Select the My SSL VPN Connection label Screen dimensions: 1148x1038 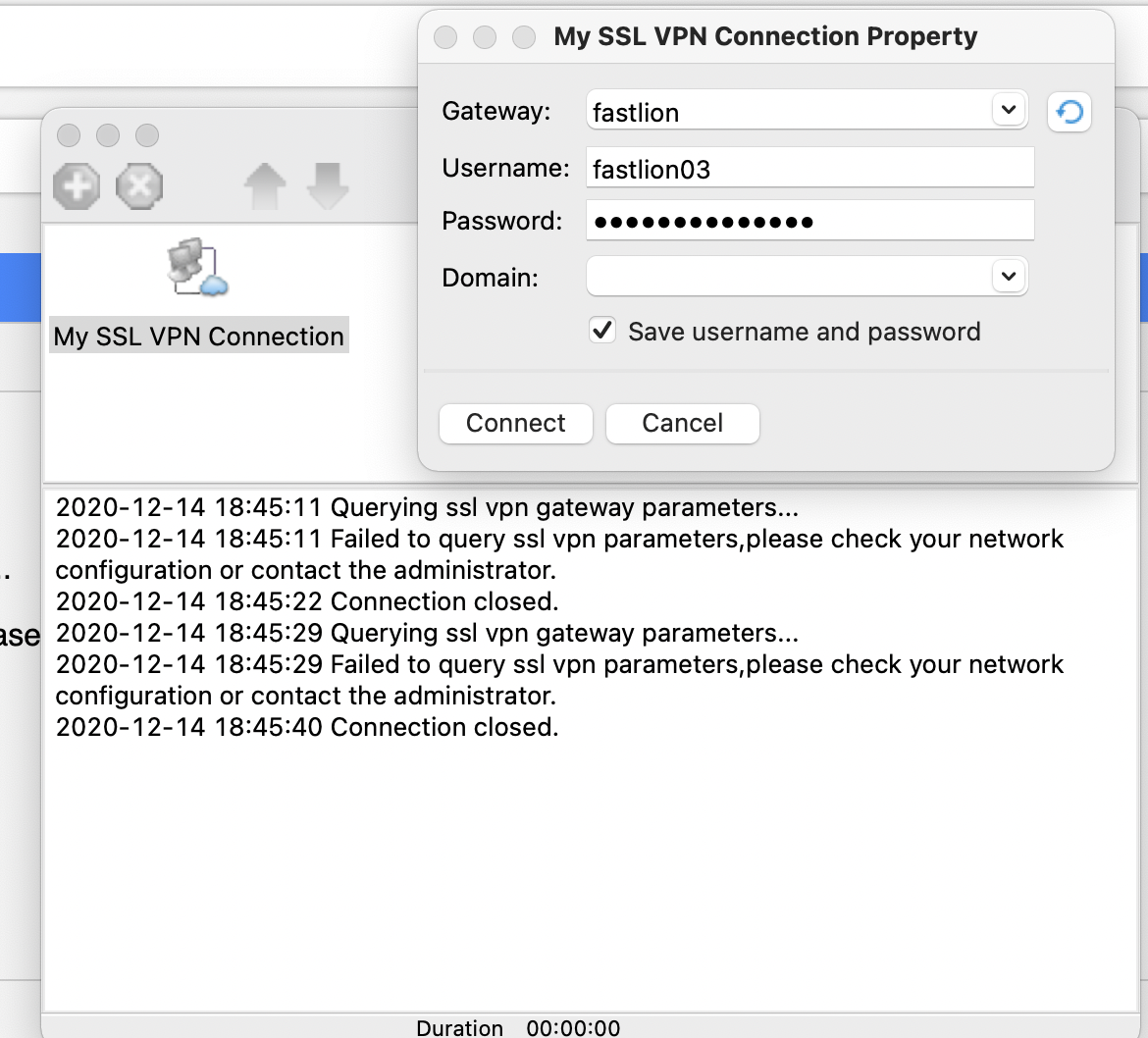click(x=199, y=337)
